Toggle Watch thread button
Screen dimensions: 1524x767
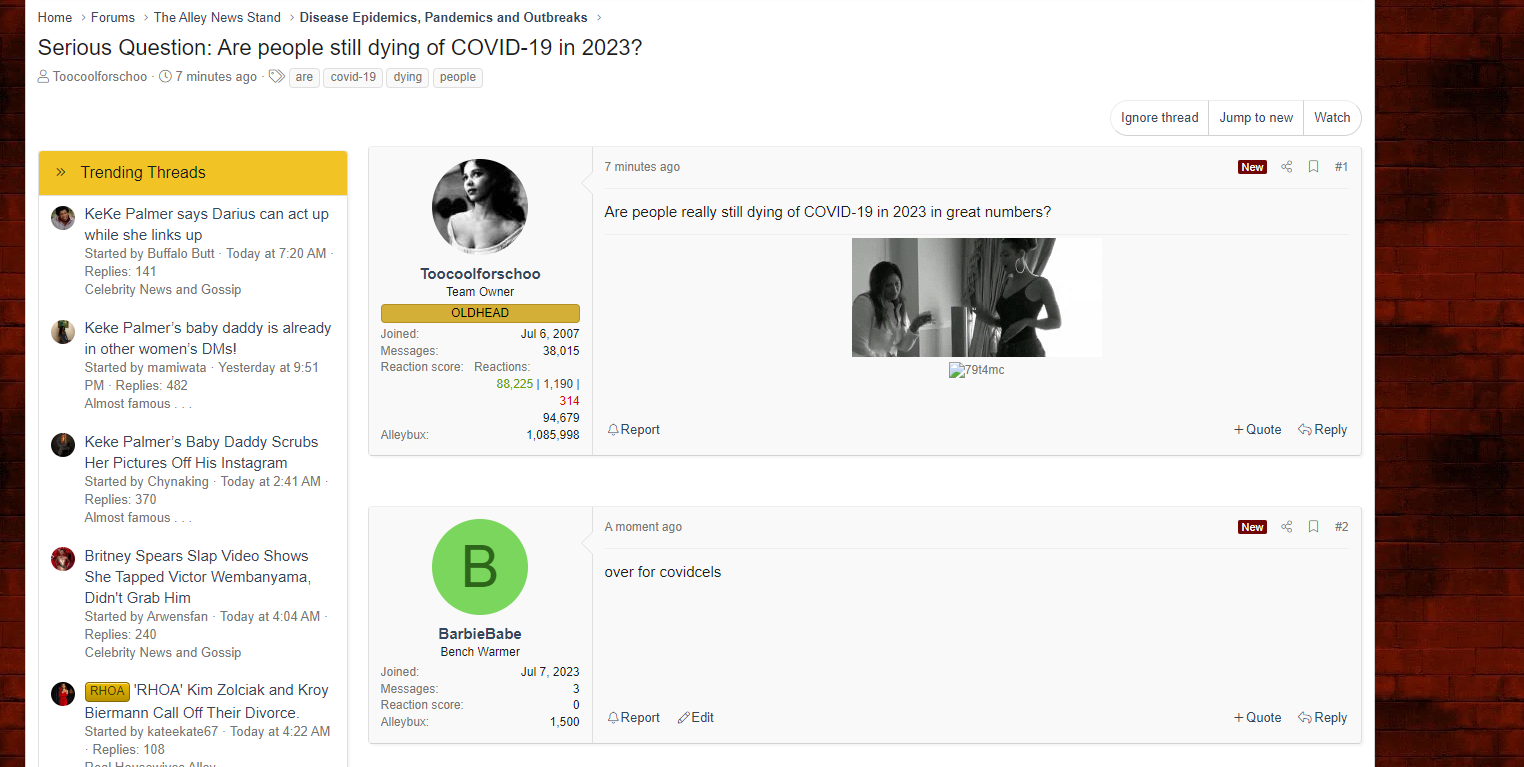(x=1332, y=118)
